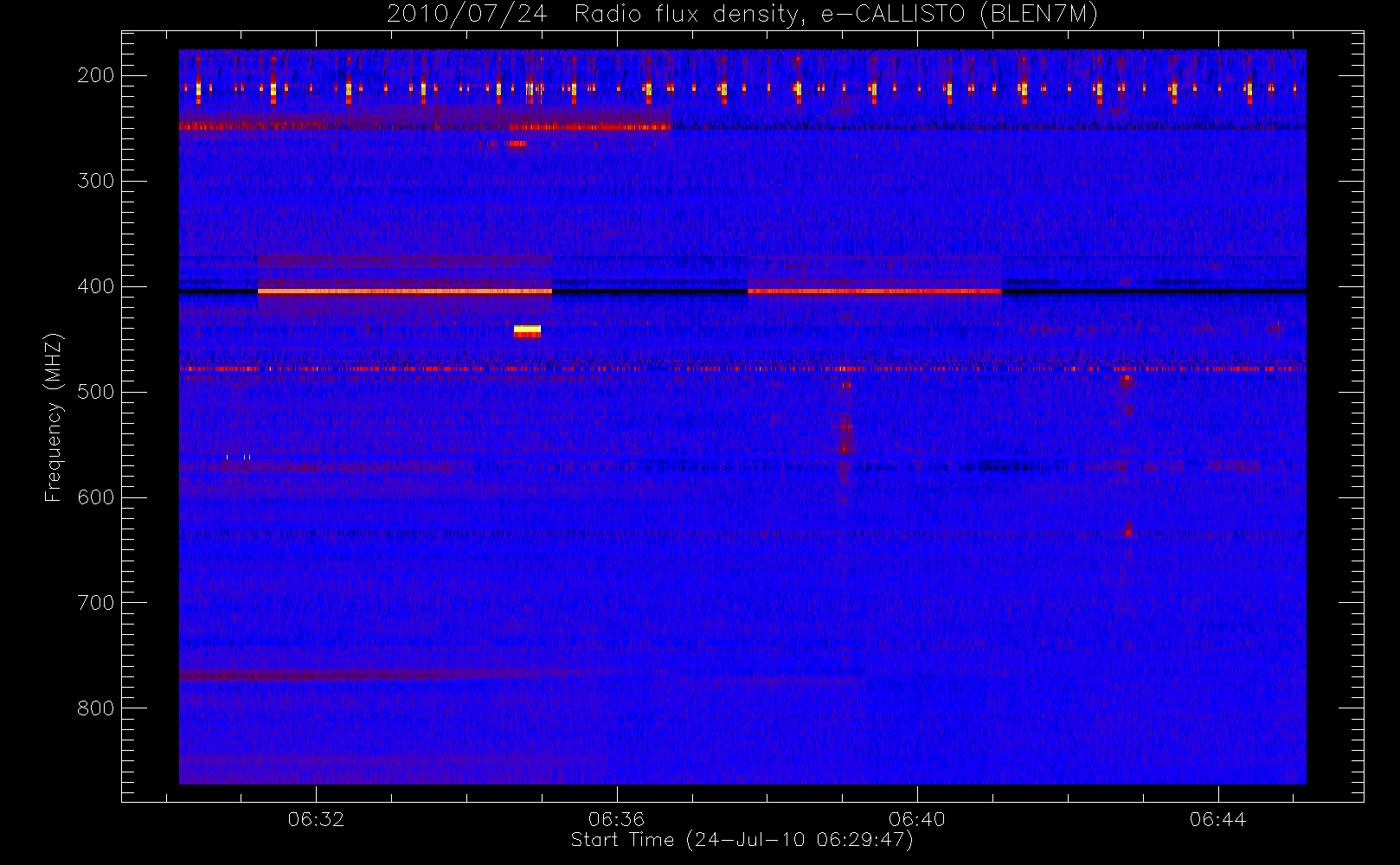Screen dimensions: 1400x865
Task: Click the red spot near 635 MHz
Action: point(1127,533)
